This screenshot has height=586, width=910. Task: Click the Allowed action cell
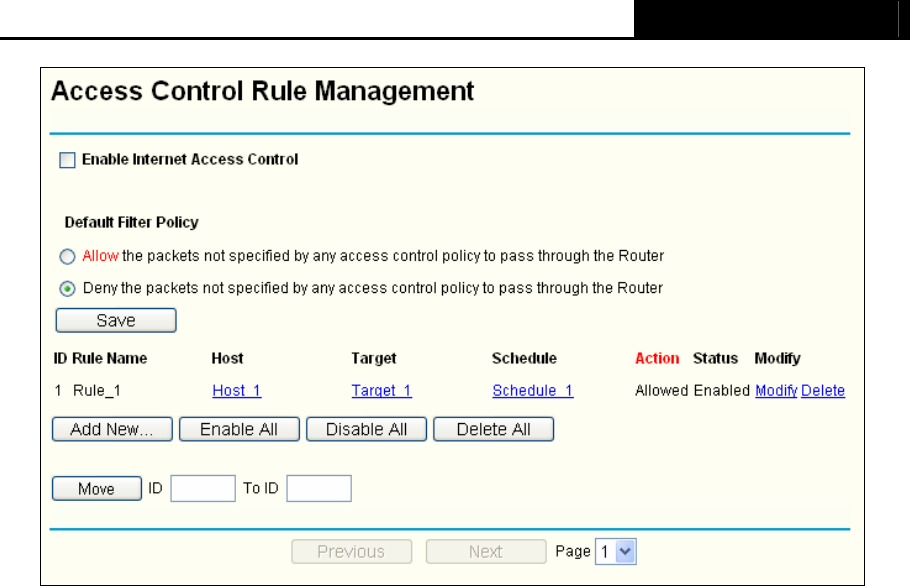662,390
